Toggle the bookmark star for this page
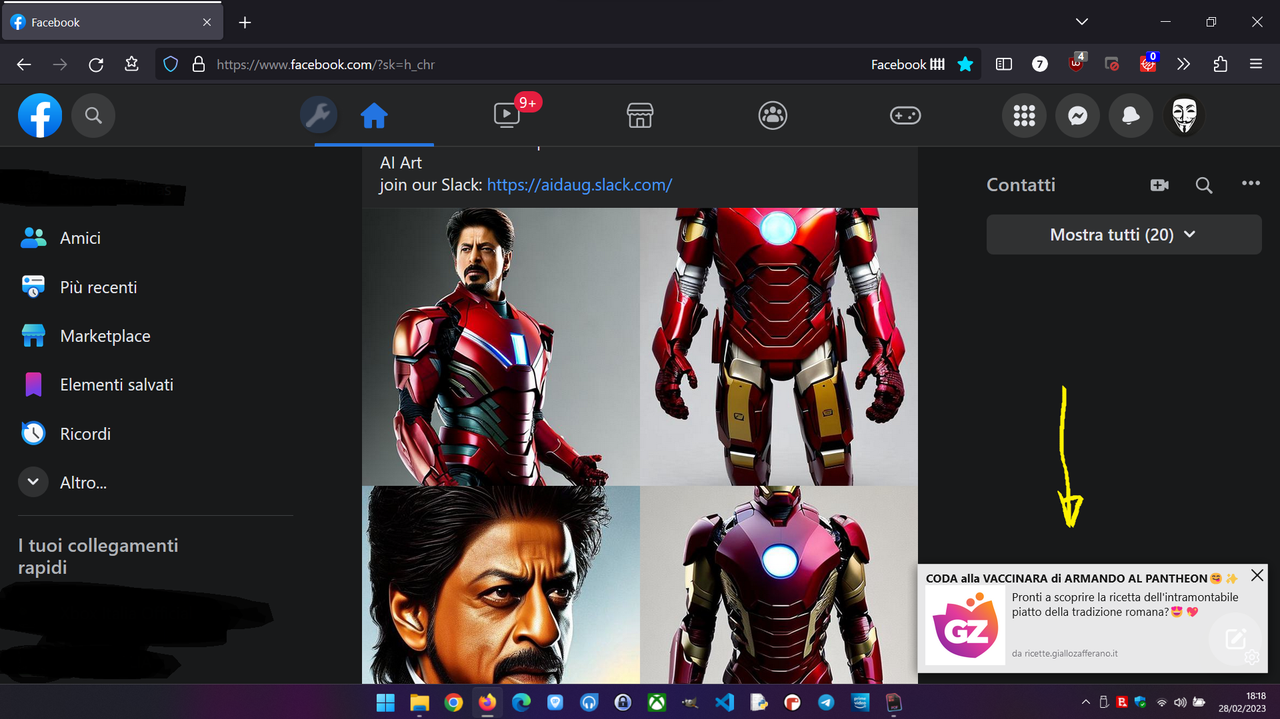Viewport: 1280px width, 719px height. pos(965,64)
